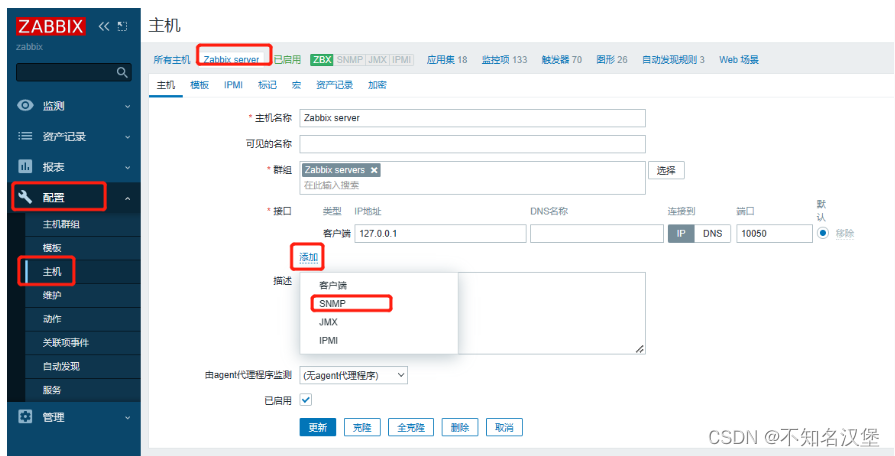
Task: Click the list icon for 资产记录
Action: click(x=25, y=136)
